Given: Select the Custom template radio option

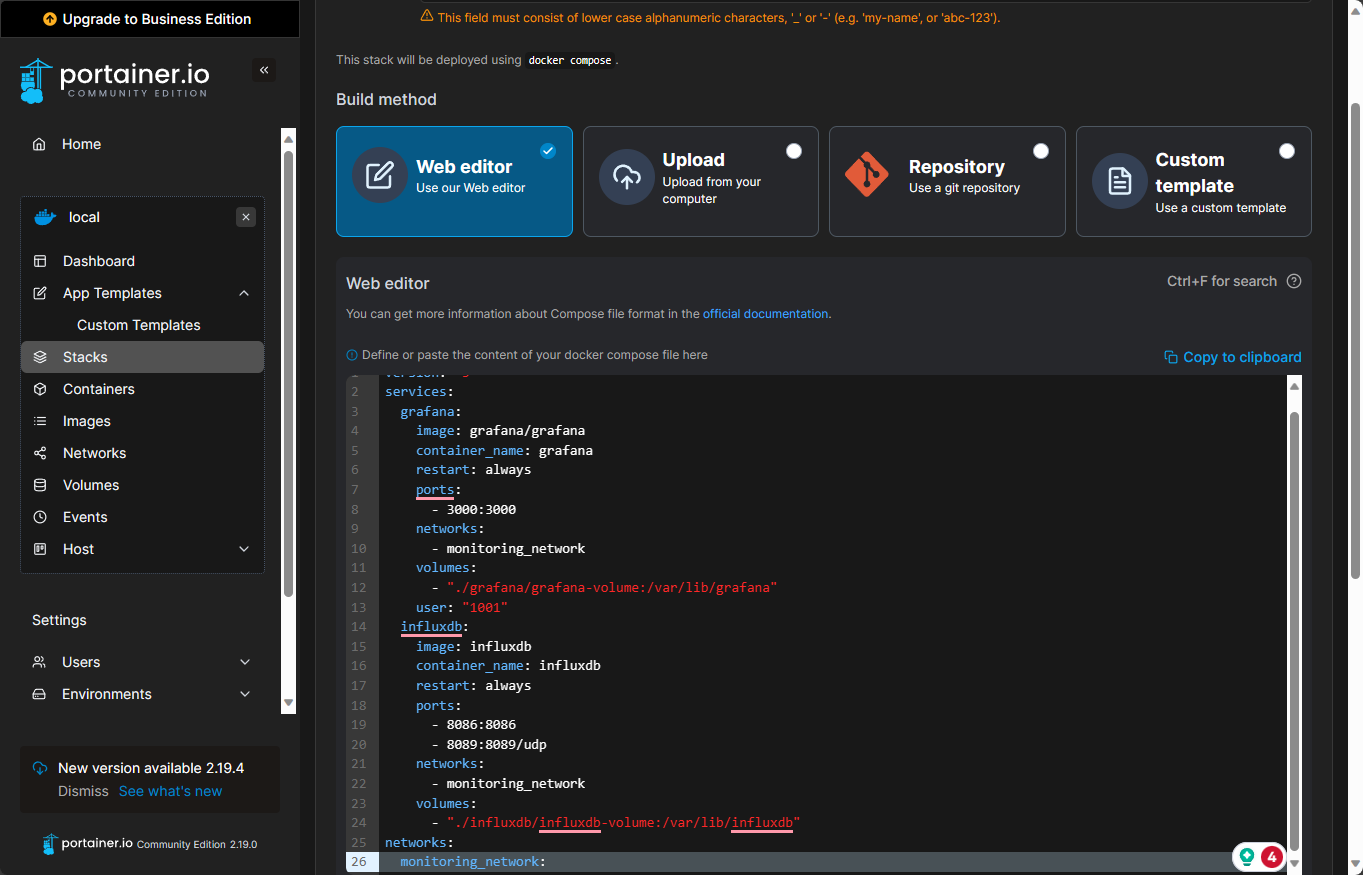Looking at the screenshot, I should click(x=1286, y=151).
